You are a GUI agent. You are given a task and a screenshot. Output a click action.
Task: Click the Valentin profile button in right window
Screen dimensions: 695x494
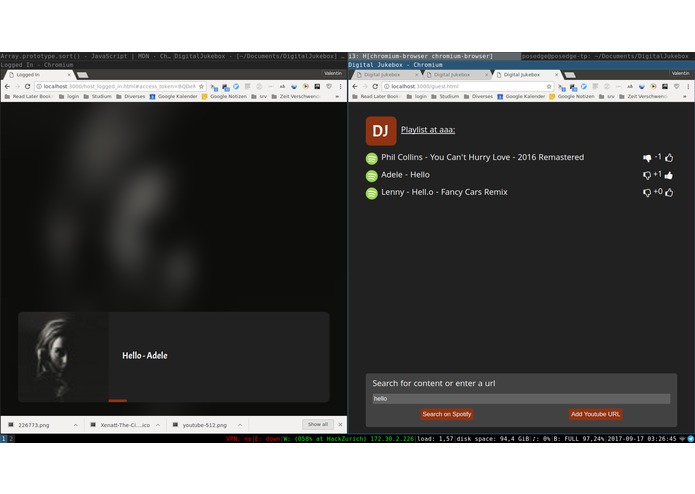(x=680, y=73)
